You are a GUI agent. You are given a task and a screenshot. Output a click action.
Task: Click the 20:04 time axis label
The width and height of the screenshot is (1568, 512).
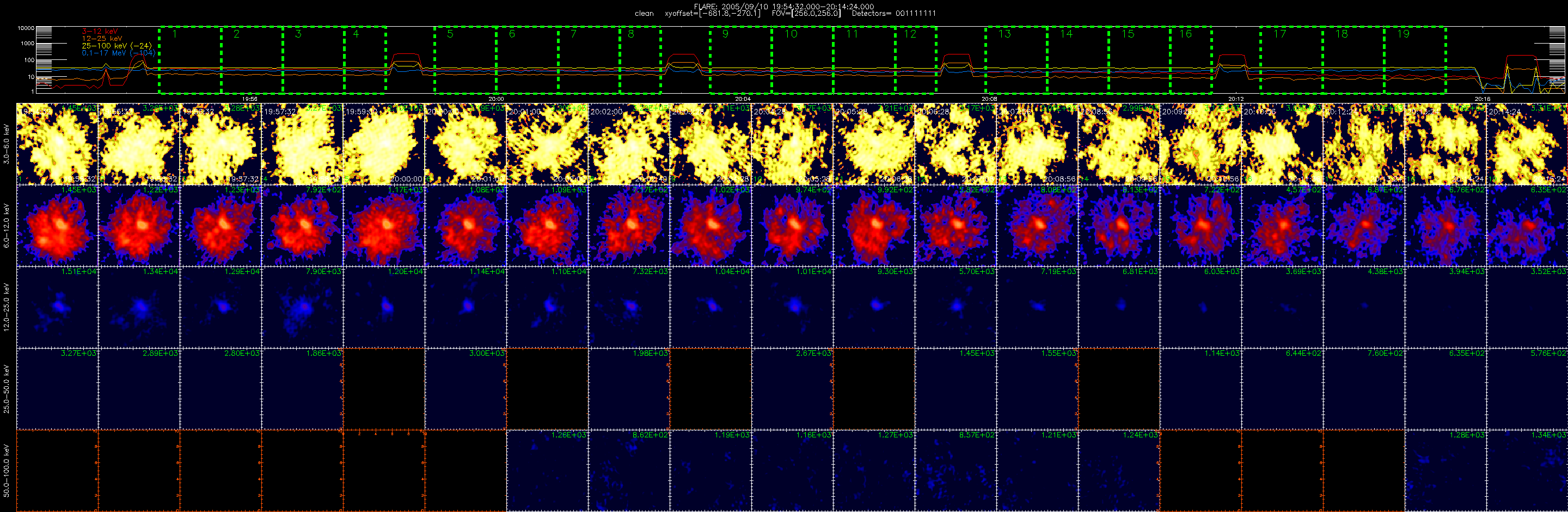click(743, 99)
